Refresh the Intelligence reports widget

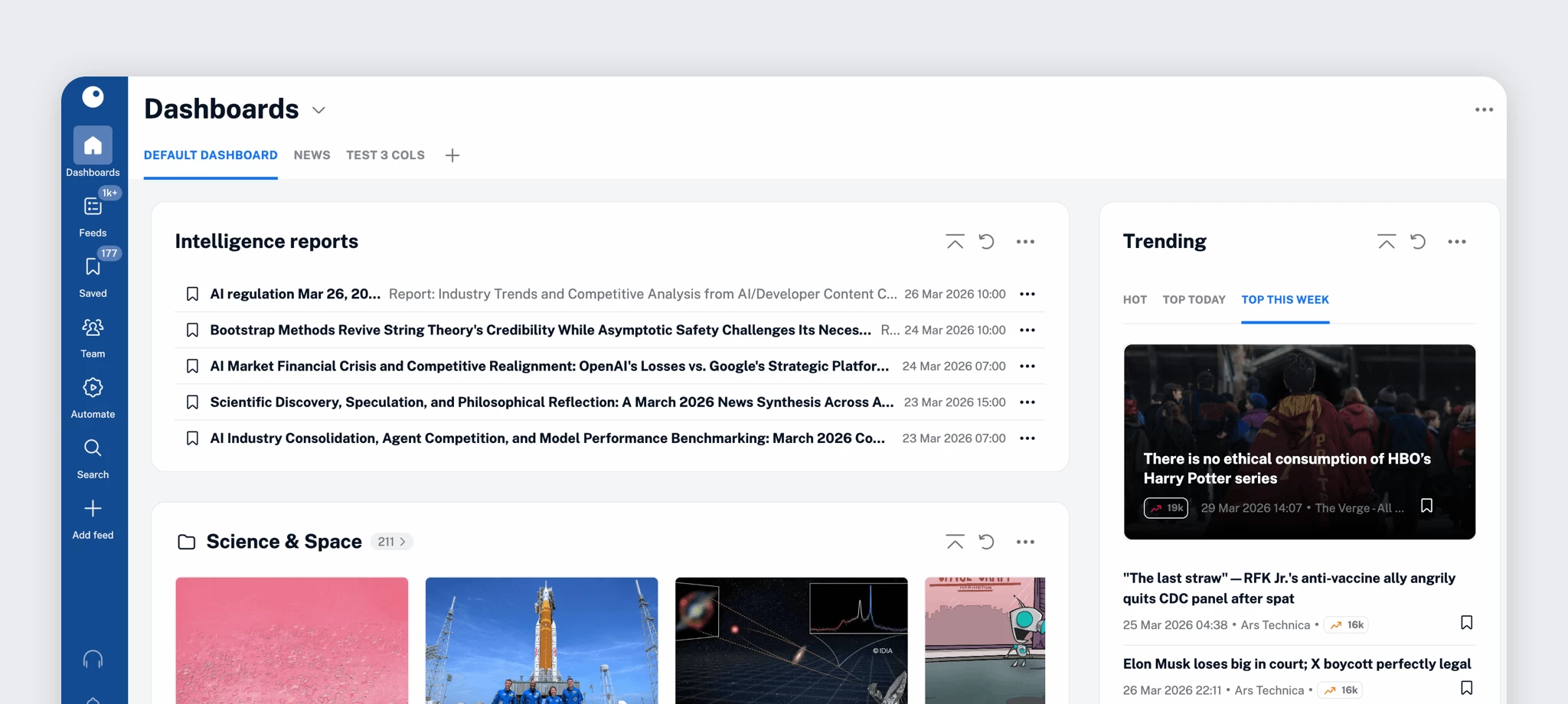(987, 242)
